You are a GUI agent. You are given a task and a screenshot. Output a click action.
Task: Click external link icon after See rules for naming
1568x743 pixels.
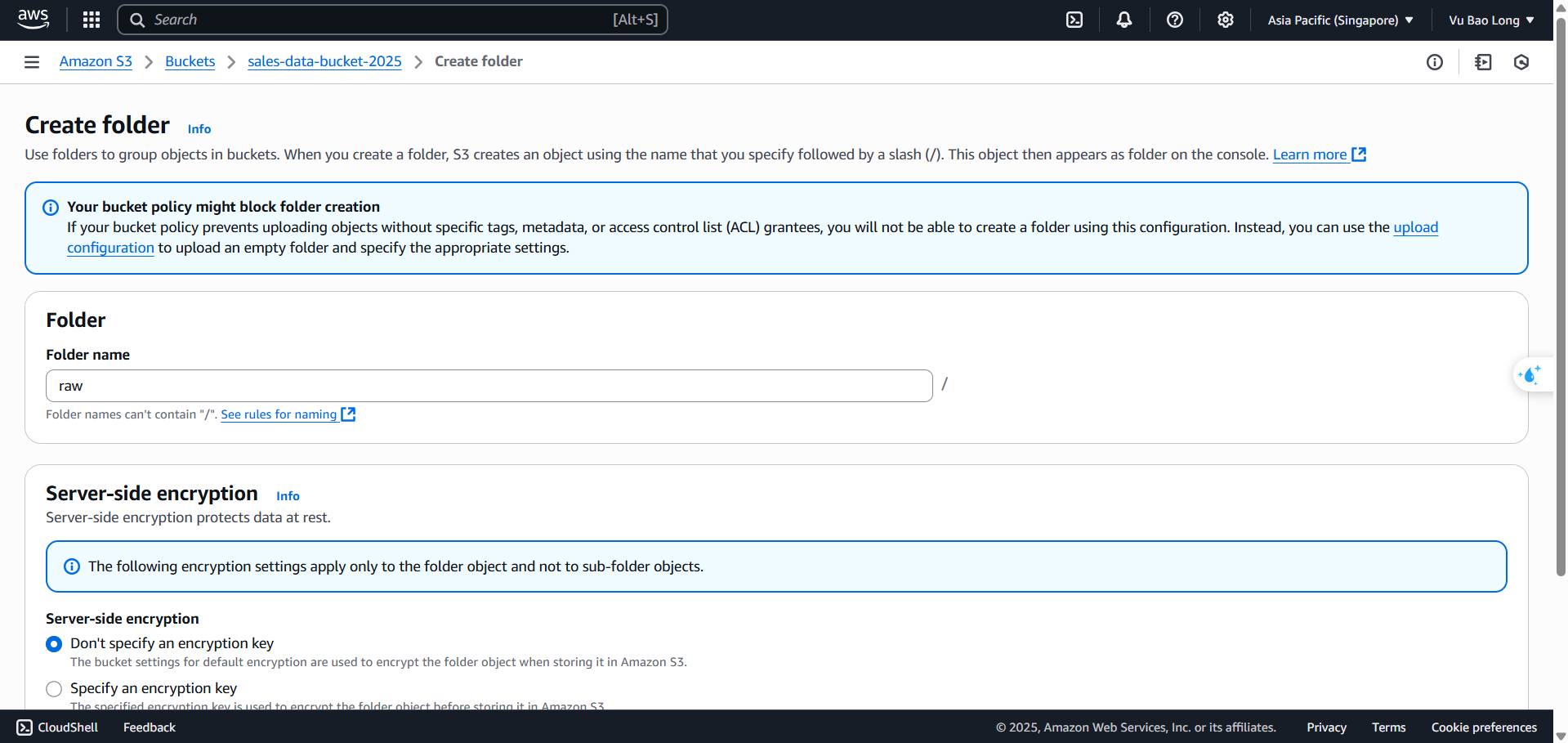[348, 414]
